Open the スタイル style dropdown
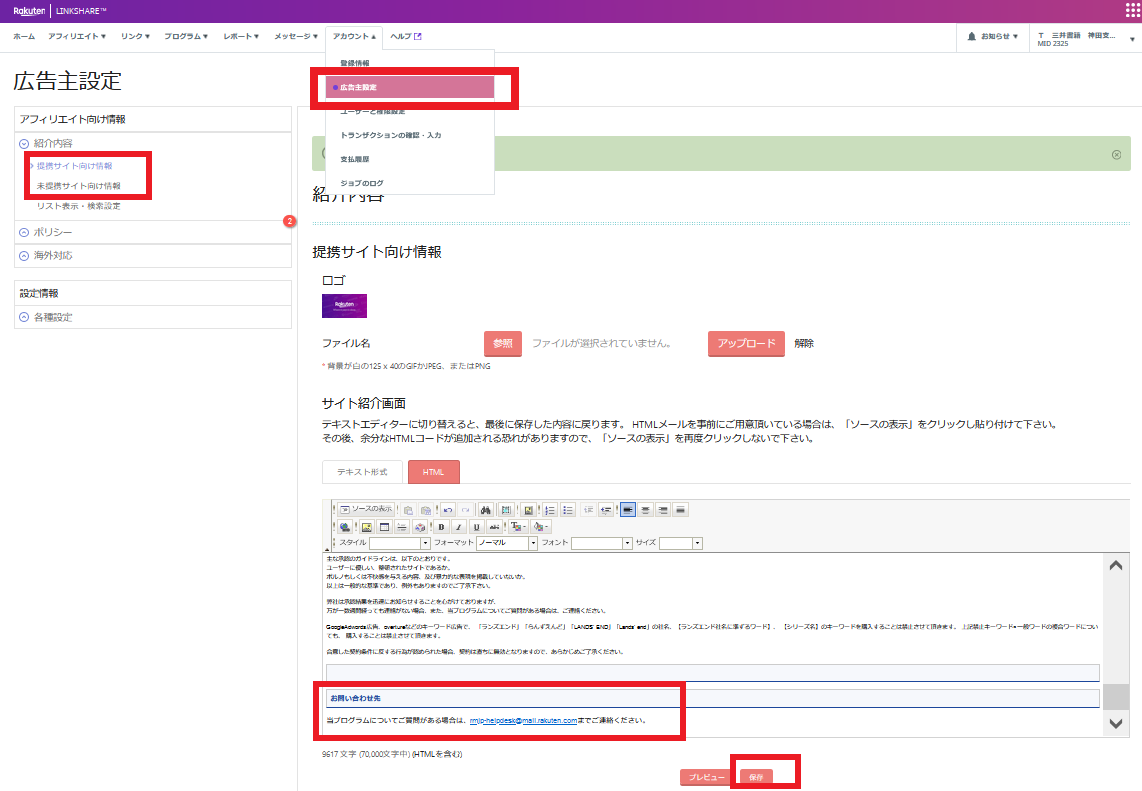The height and width of the screenshot is (791, 1142). (x=399, y=543)
